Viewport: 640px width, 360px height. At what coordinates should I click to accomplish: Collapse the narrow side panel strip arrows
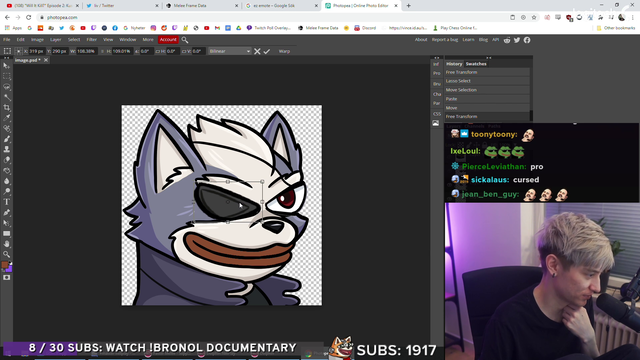[437, 58]
